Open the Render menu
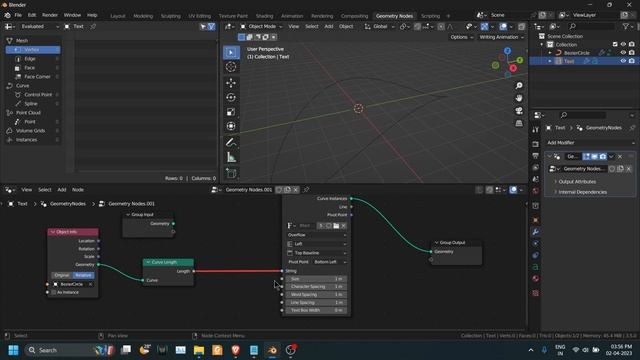This screenshot has height=360, width=640. click(x=50, y=15)
